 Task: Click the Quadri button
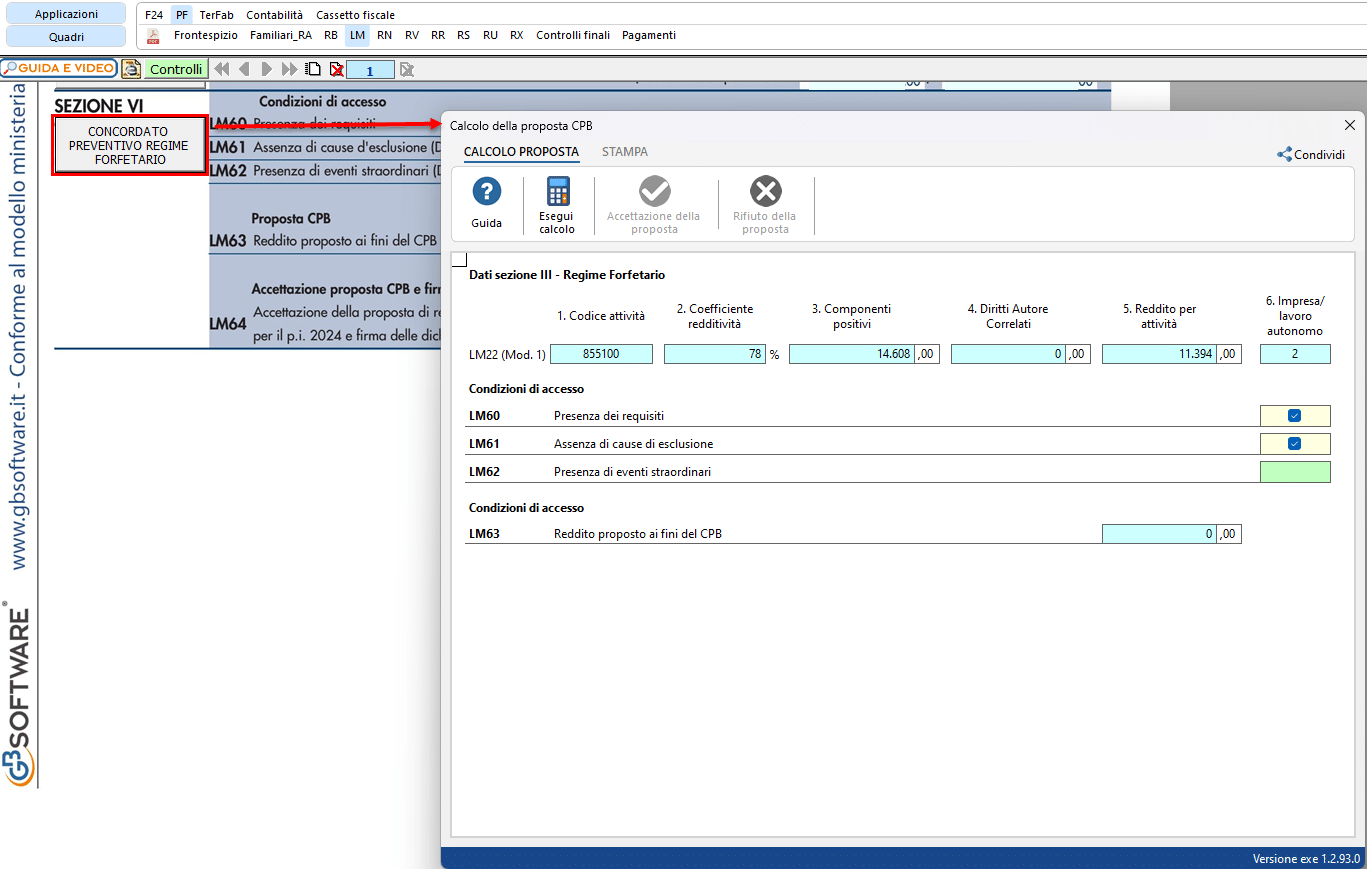click(x=66, y=37)
